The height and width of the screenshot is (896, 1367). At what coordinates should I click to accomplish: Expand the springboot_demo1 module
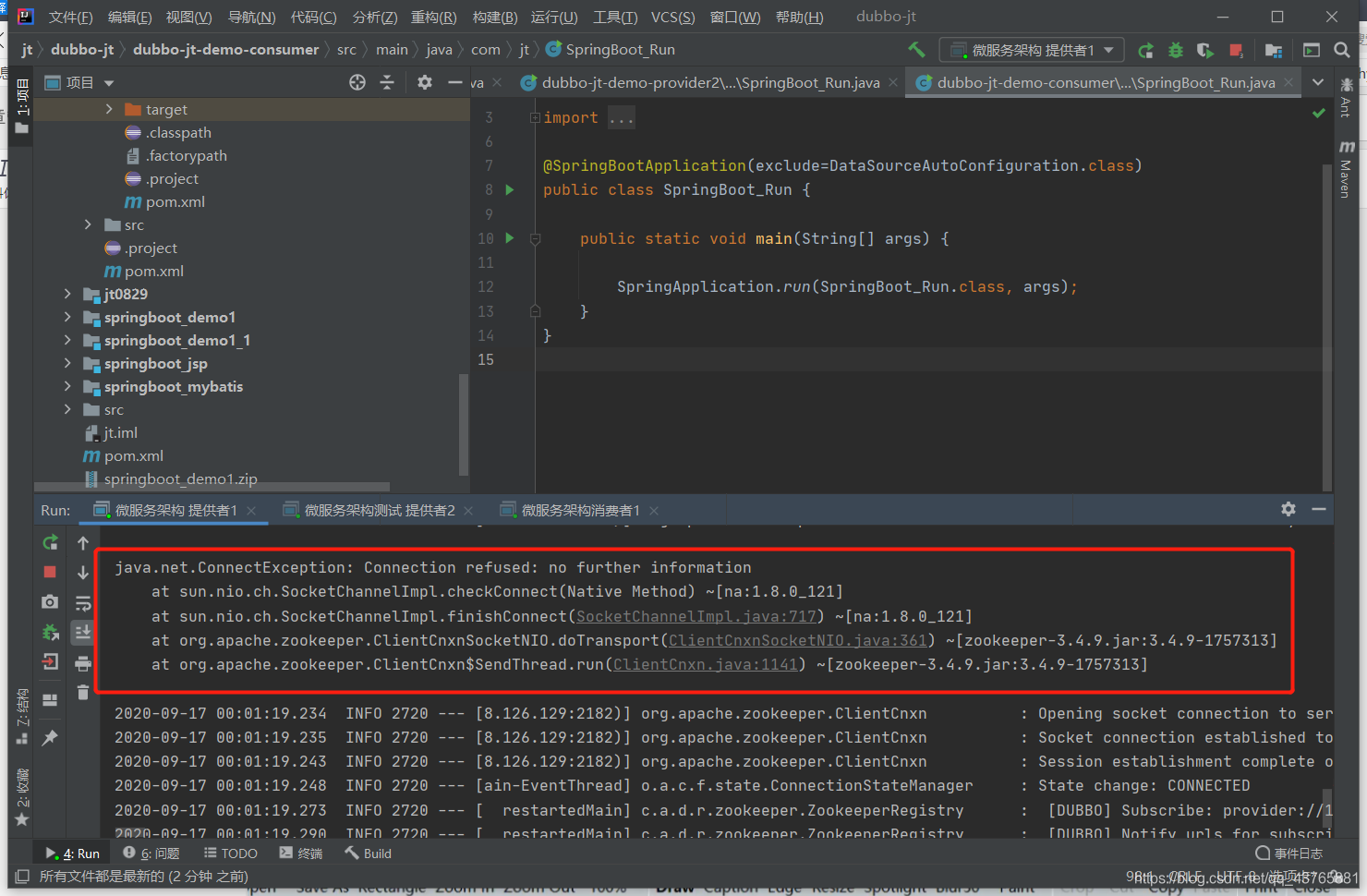(x=67, y=317)
